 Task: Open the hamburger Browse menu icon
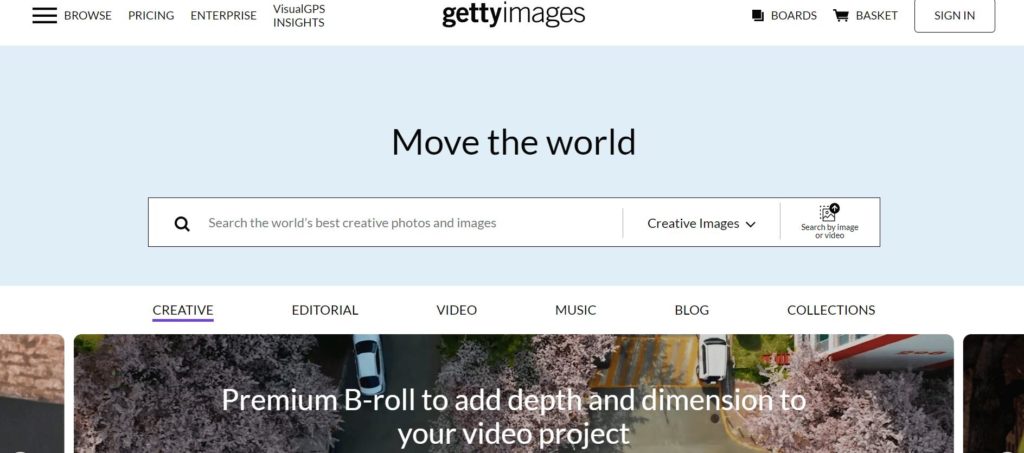[x=44, y=16]
